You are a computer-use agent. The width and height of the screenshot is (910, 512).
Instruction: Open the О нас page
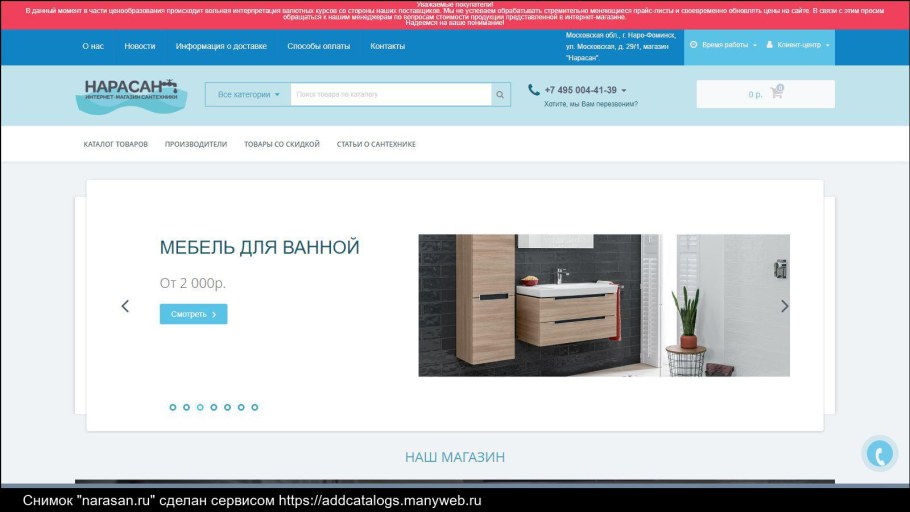coord(93,46)
